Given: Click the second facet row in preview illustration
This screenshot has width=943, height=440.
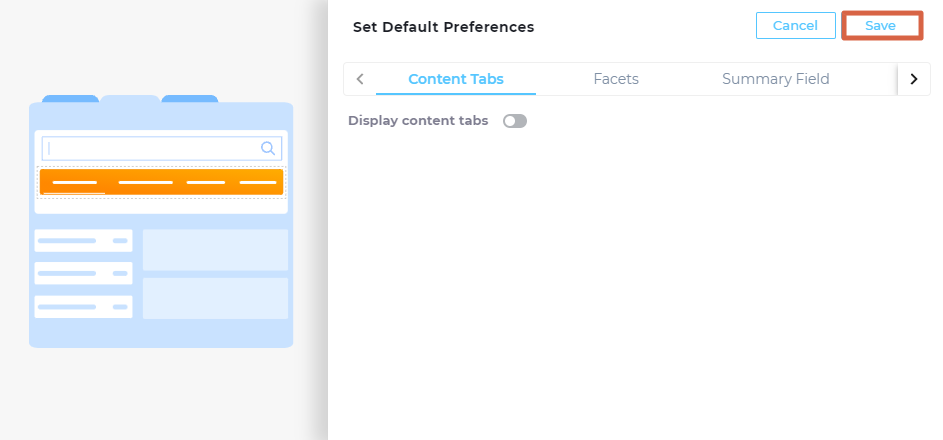Looking at the screenshot, I should click(83, 273).
